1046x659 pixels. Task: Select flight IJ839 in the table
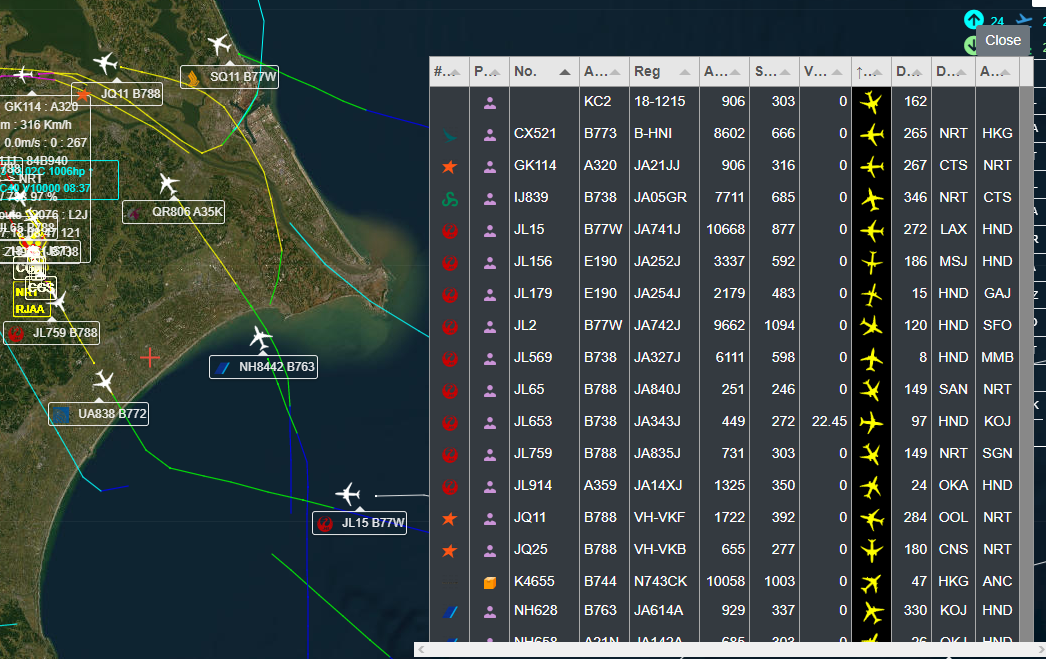[x=724, y=197]
